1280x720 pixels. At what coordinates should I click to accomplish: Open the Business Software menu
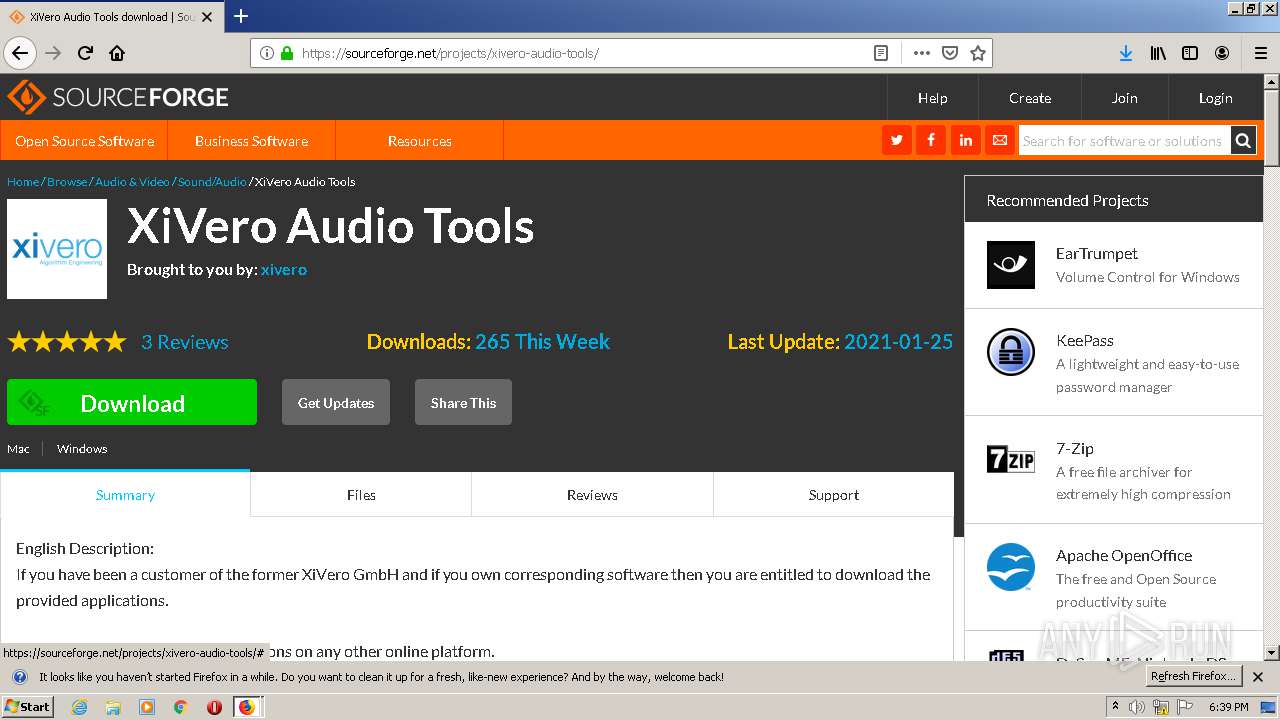tap(251, 141)
